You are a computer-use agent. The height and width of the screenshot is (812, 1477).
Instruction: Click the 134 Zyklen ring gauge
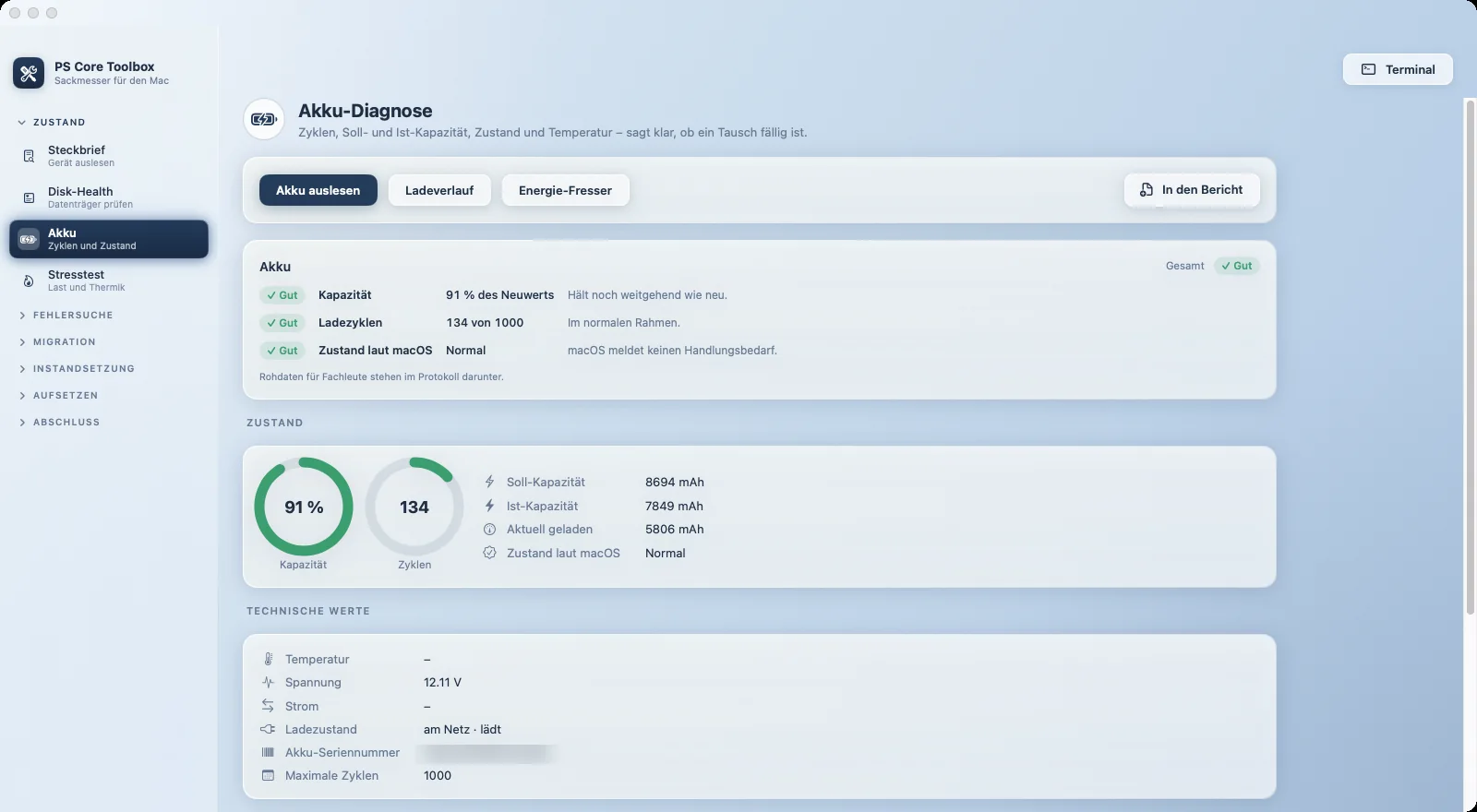414,507
